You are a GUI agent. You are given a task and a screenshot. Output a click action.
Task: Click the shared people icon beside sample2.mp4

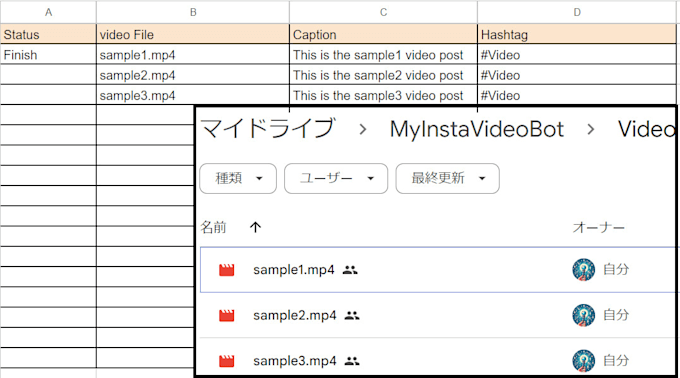352,316
